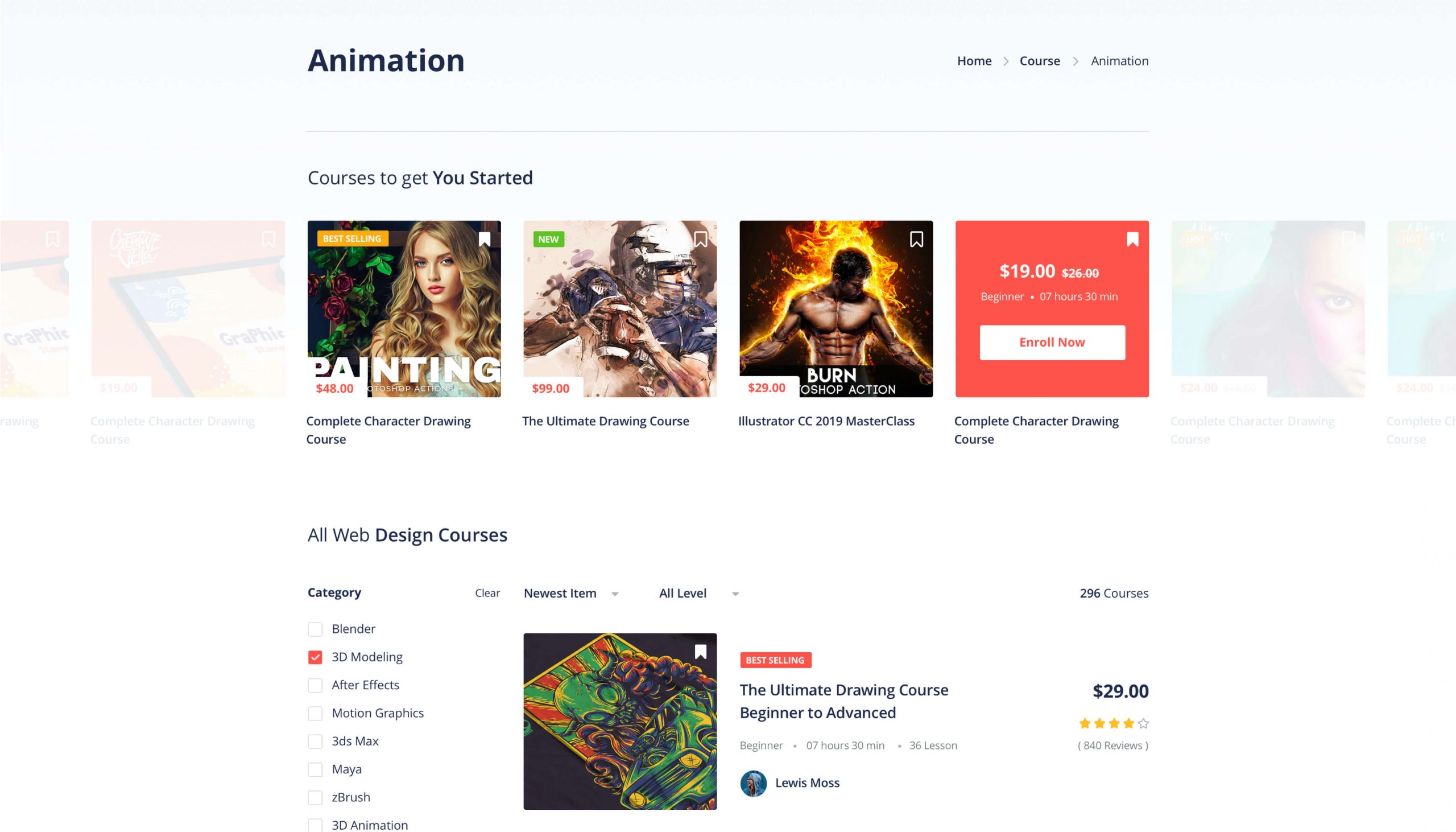This screenshot has height=832, width=1456.
Task: Click the 296 Courses count
Action: (x=1114, y=593)
